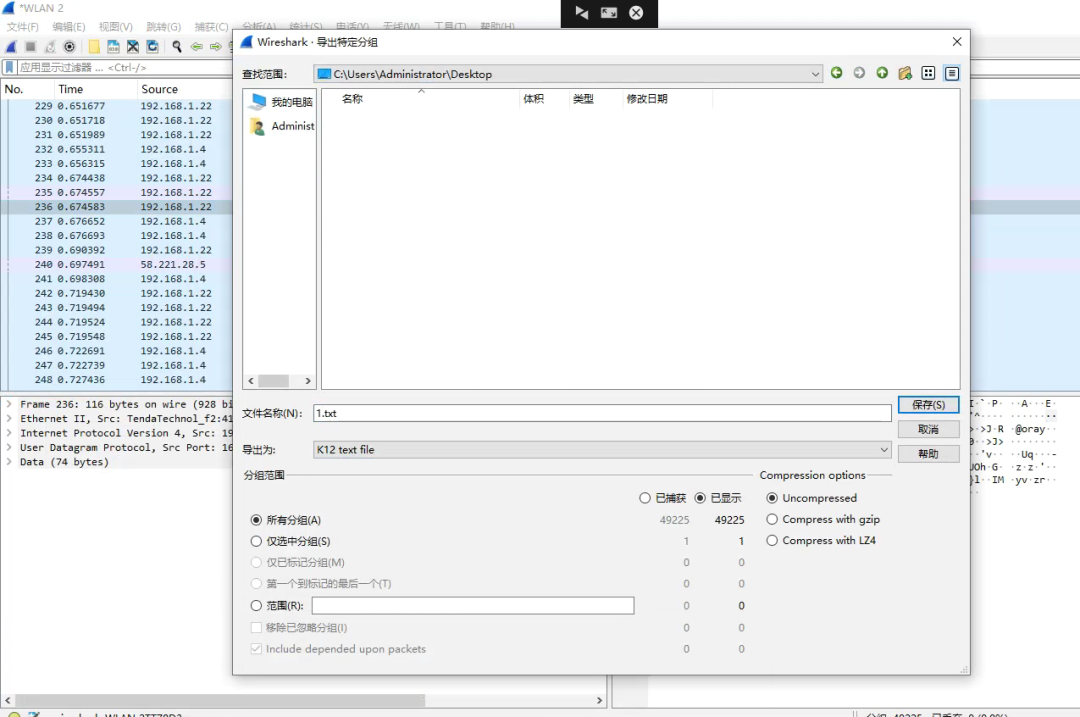The height and width of the screenshot is (717, 1080).
Task: Click the 范围(R) range input field
Action: click(x=472, y=605)
